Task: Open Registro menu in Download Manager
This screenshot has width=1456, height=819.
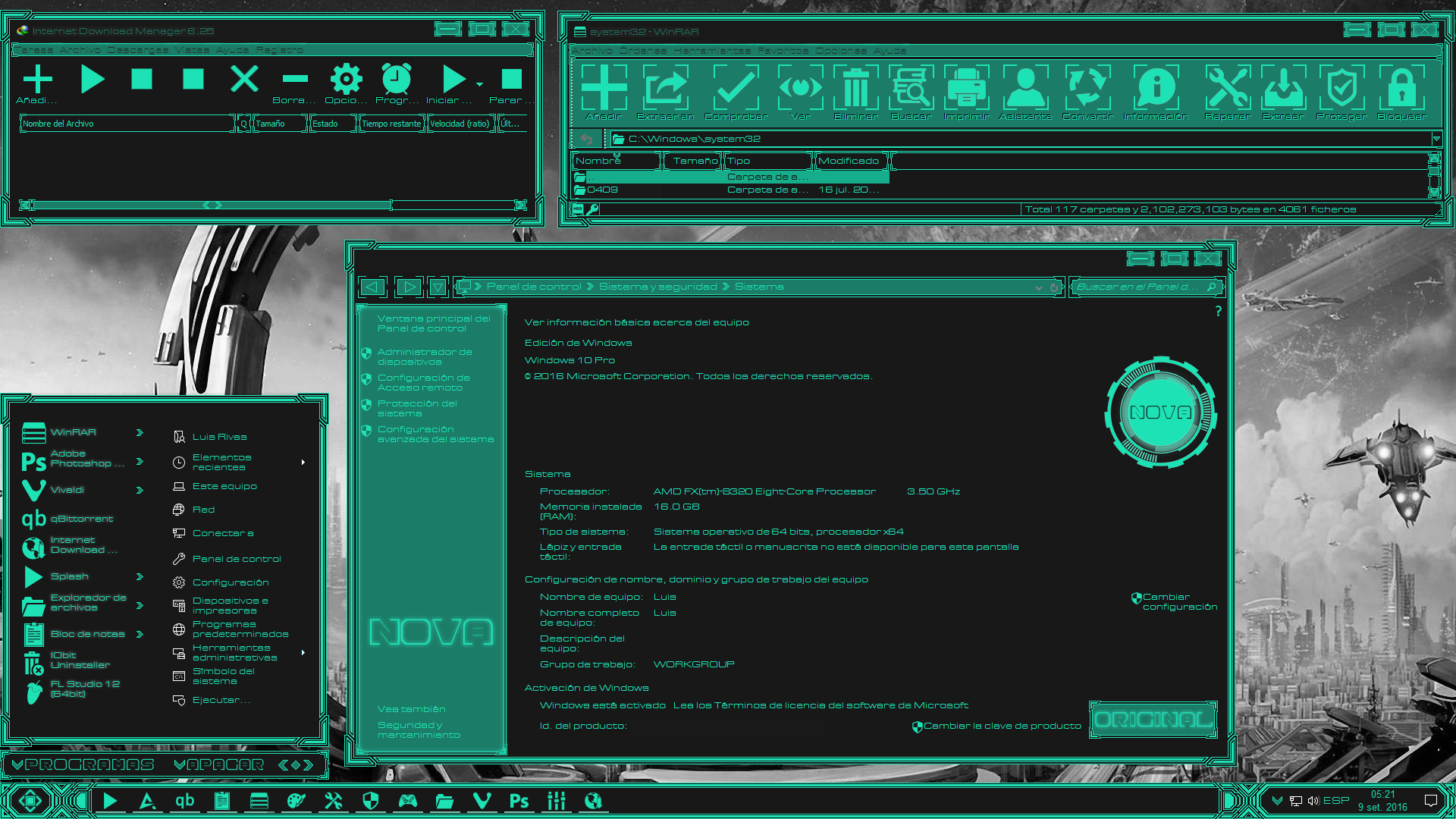Action: click(279, 50)
